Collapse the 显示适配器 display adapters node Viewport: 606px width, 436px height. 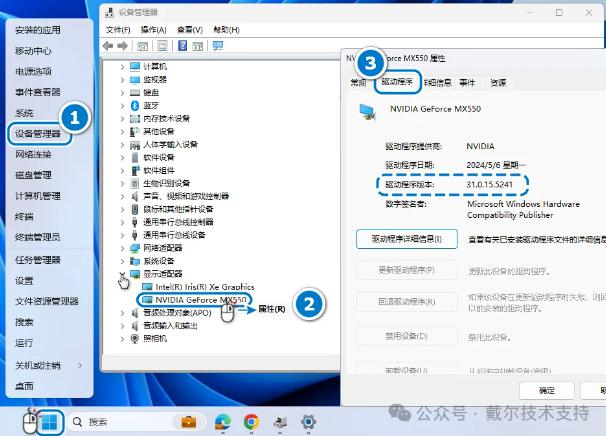[x=122, y=273]
